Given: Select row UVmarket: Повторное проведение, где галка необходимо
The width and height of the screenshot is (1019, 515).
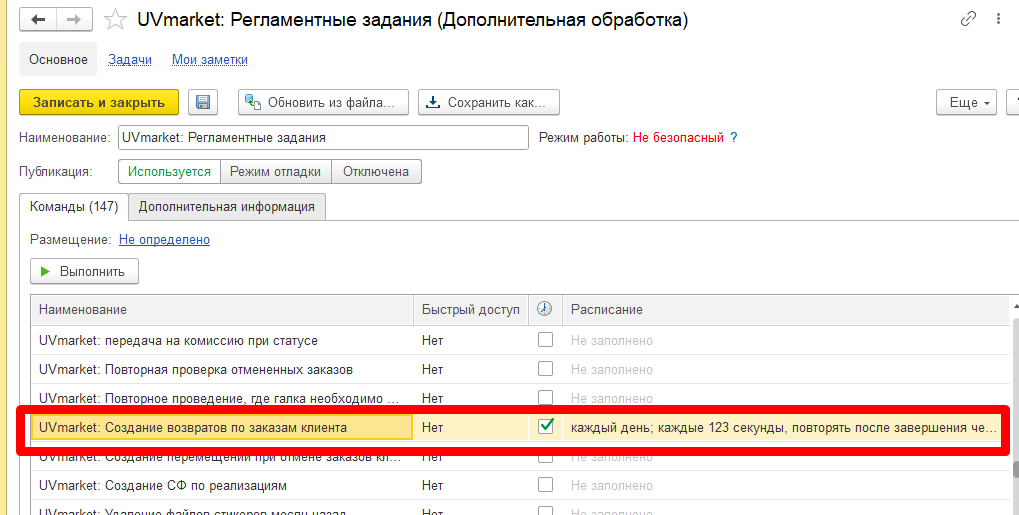Looking at the screenshot, I should click(x=222, y=398).
